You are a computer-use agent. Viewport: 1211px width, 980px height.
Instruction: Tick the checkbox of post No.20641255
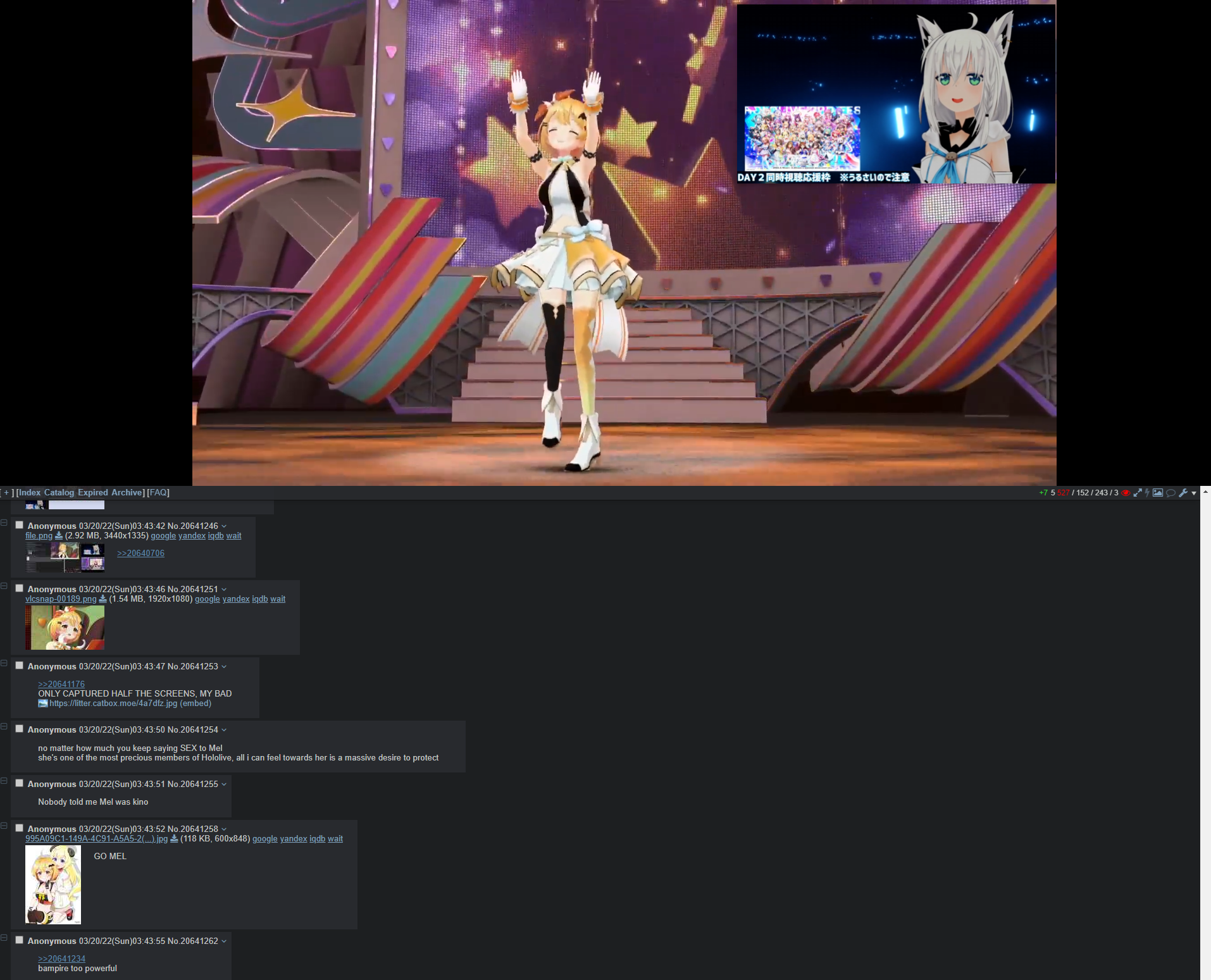tap(20, 783)
